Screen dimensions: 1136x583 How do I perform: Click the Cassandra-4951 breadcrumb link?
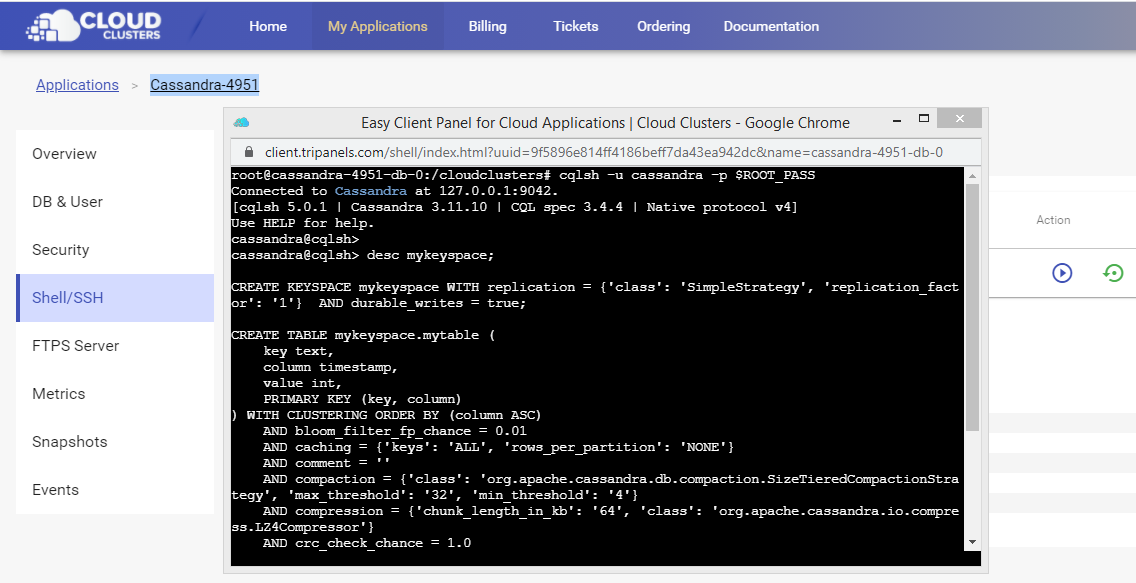pyautogui.click(x=204, y=85)
